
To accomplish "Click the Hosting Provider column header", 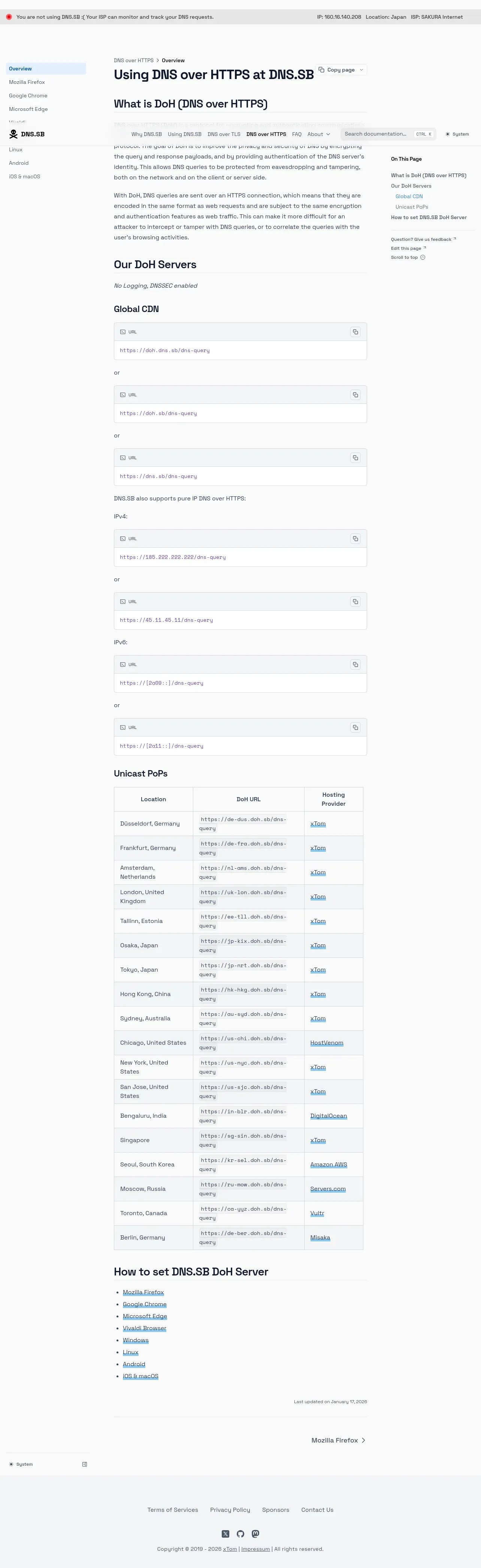I will point(334,799).
